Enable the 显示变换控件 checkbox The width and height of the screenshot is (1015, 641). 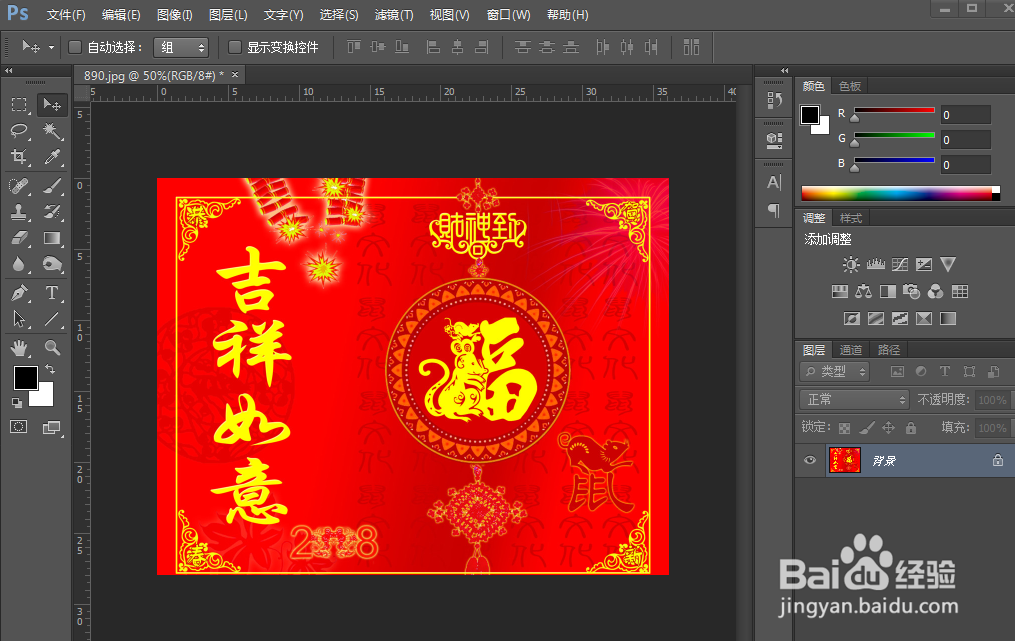pos(235,47)
